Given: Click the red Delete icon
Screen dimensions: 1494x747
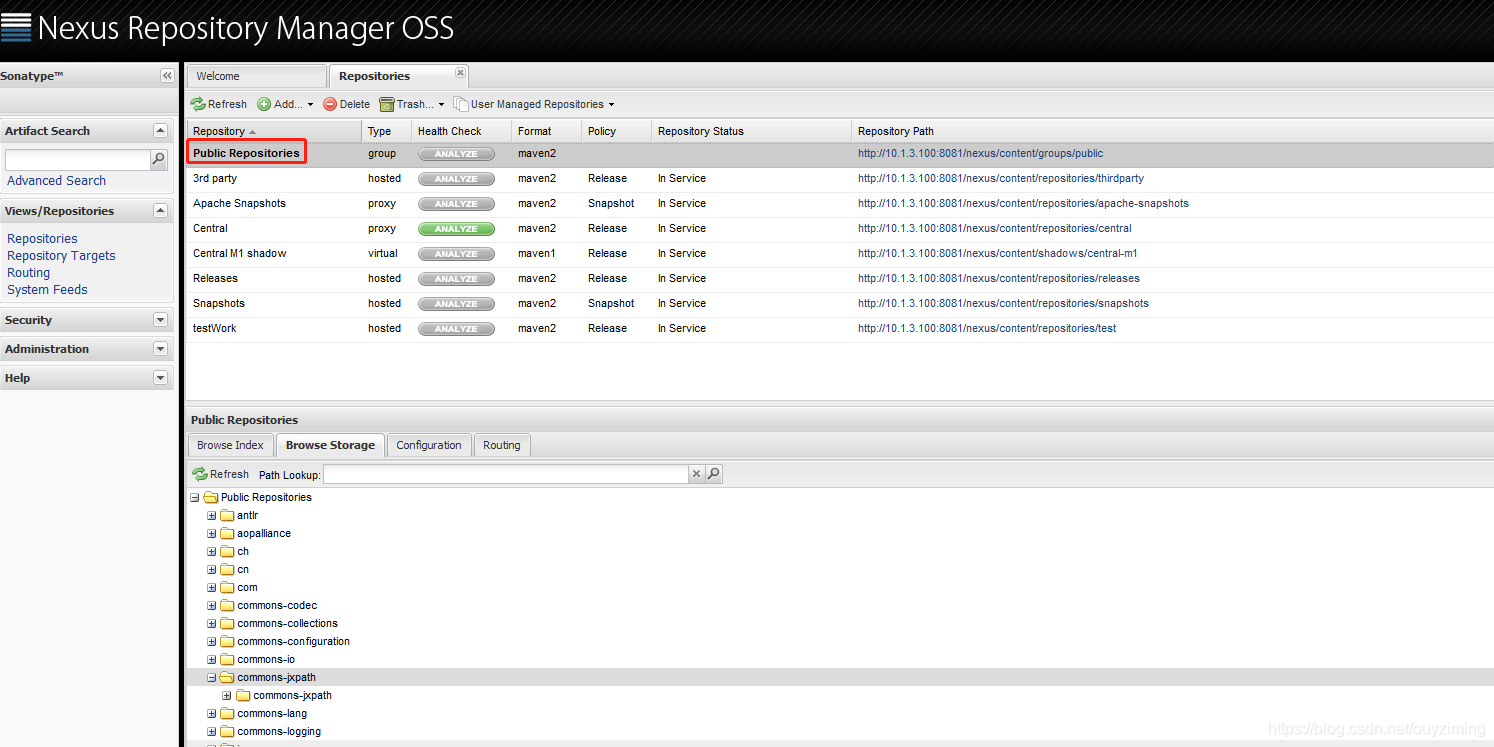Looking at the screenshot, I should (330, 104).
